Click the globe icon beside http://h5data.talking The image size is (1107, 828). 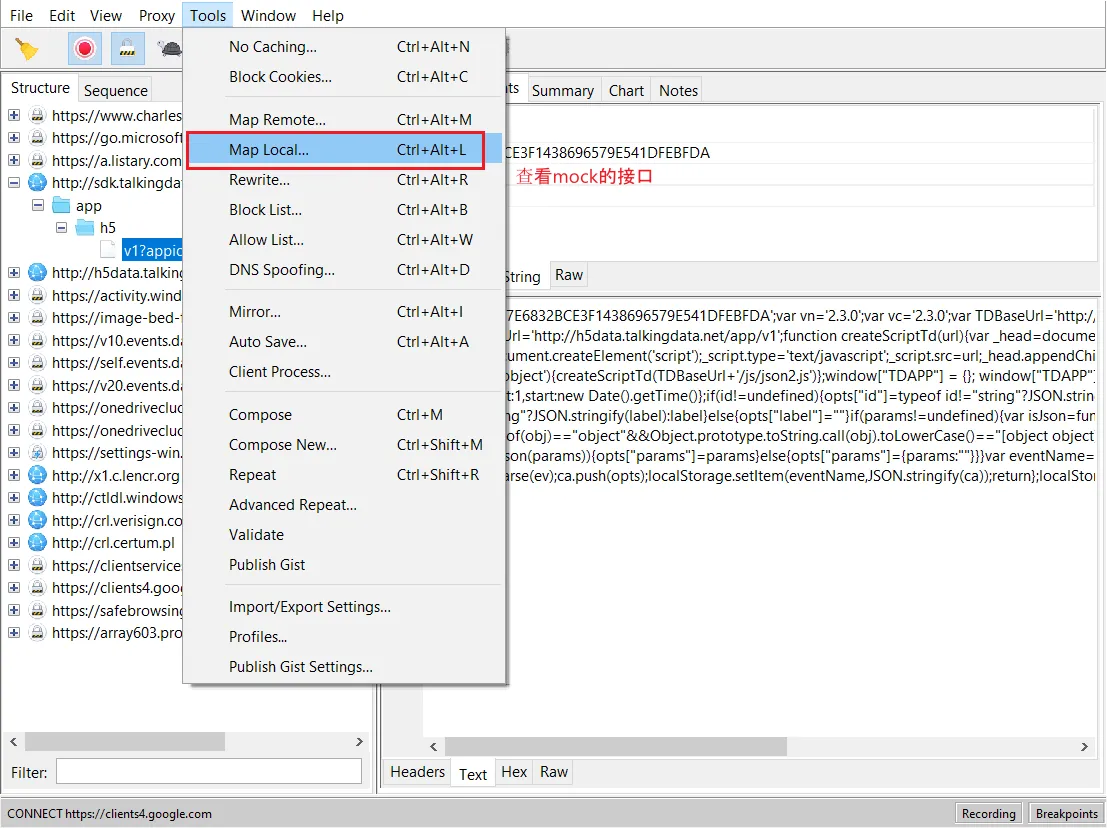(x=37, y=272)
